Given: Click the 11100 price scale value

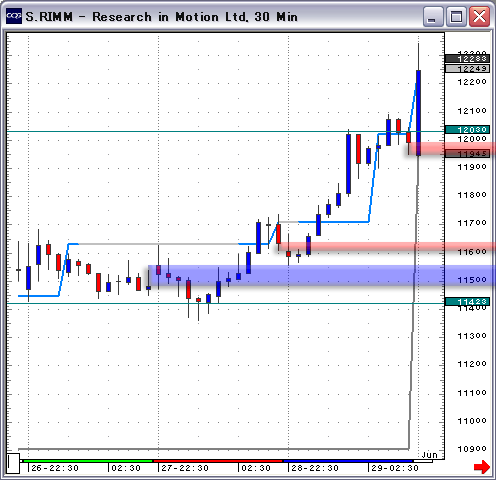Looking at the screenshot, I should [472, 393].
